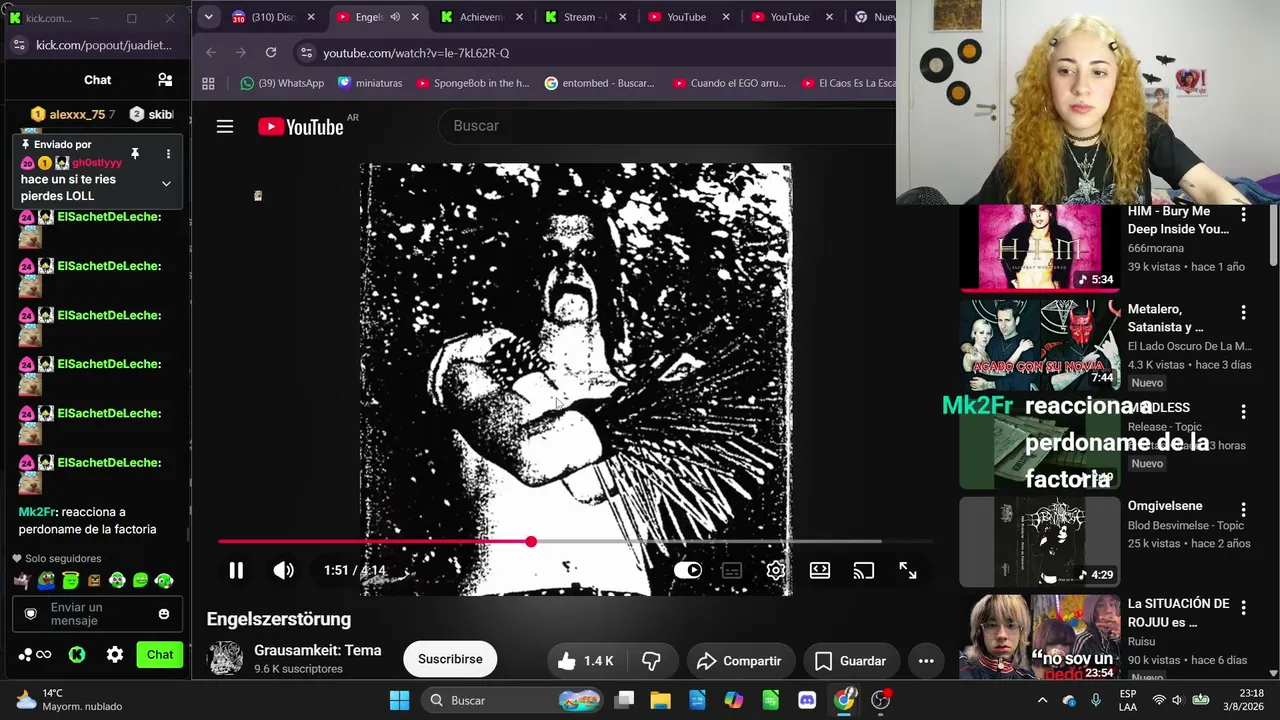The height and width of the screenshot is (720, 1280).
Task: Go to the YouTube home logo
Action: click(x=301, y=126)
